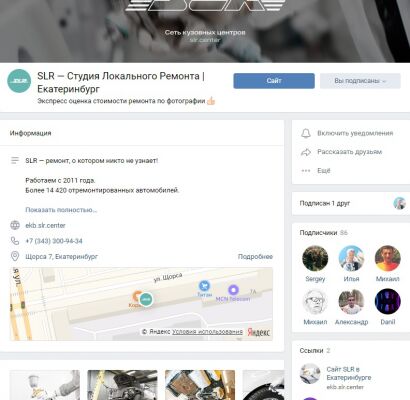This screenshot has width=410, height=400.
Task: Click the share arrow icon
Action: pyautogui.click(x=306, y=152)
